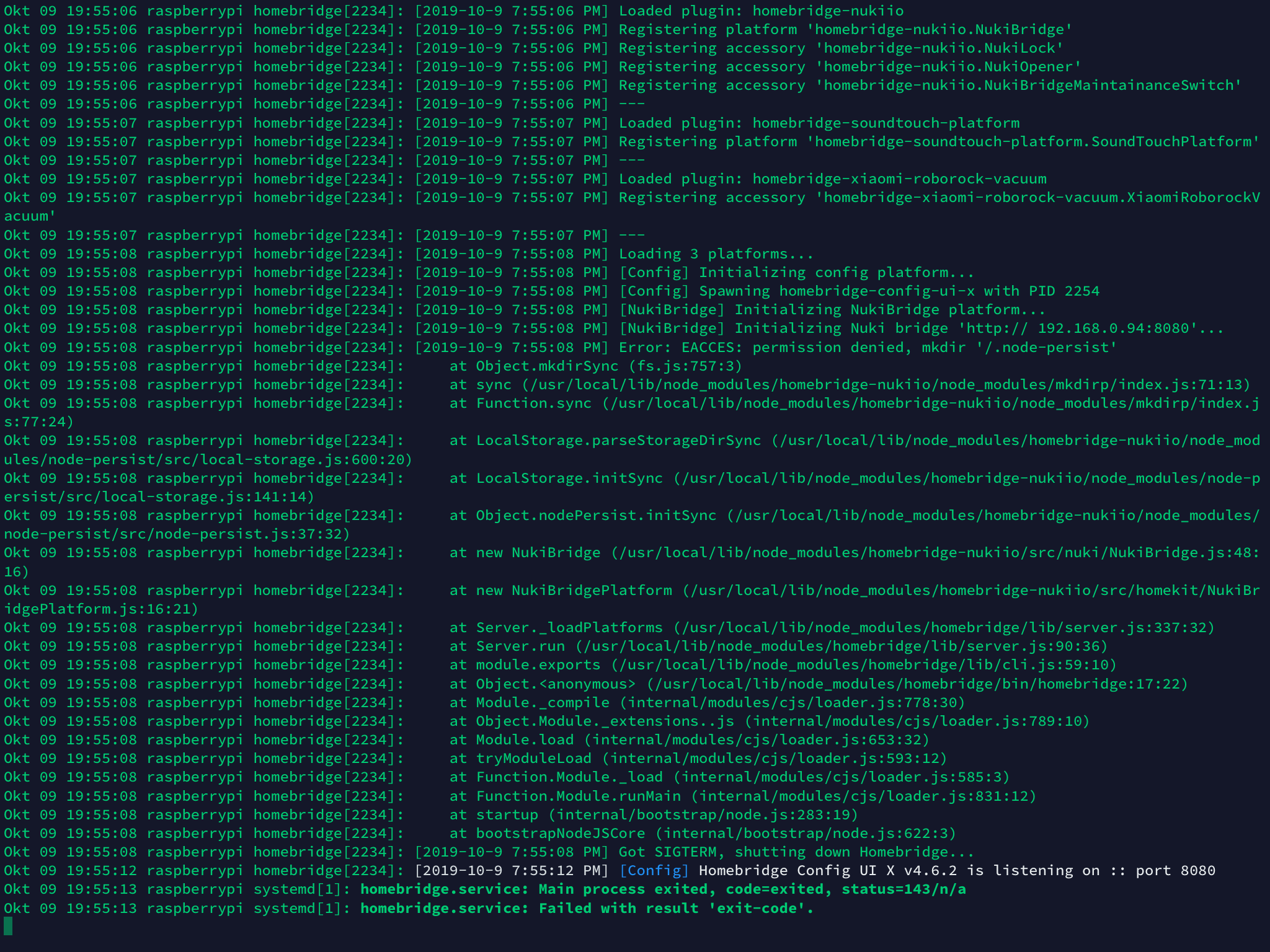Click 'module.exports' stack frame text
The image size is (1270, 952).
pyautogui.click(x=538, y=664)
